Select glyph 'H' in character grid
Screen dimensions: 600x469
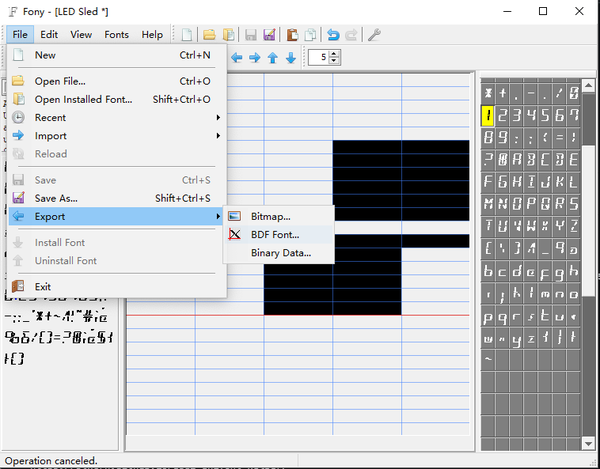click(517, 181)
